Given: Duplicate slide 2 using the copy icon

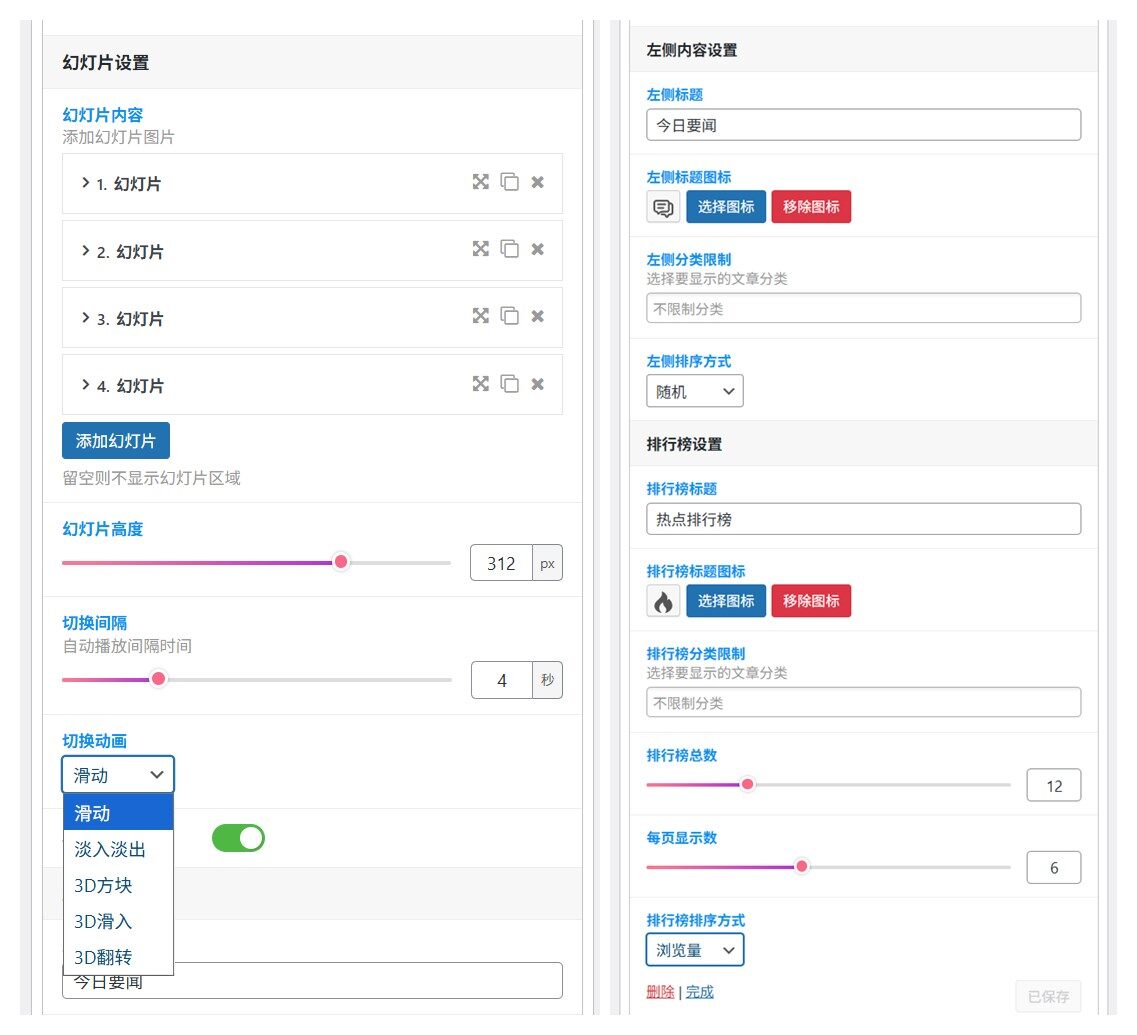Looking at the screenshot, I should coord(510,249).
